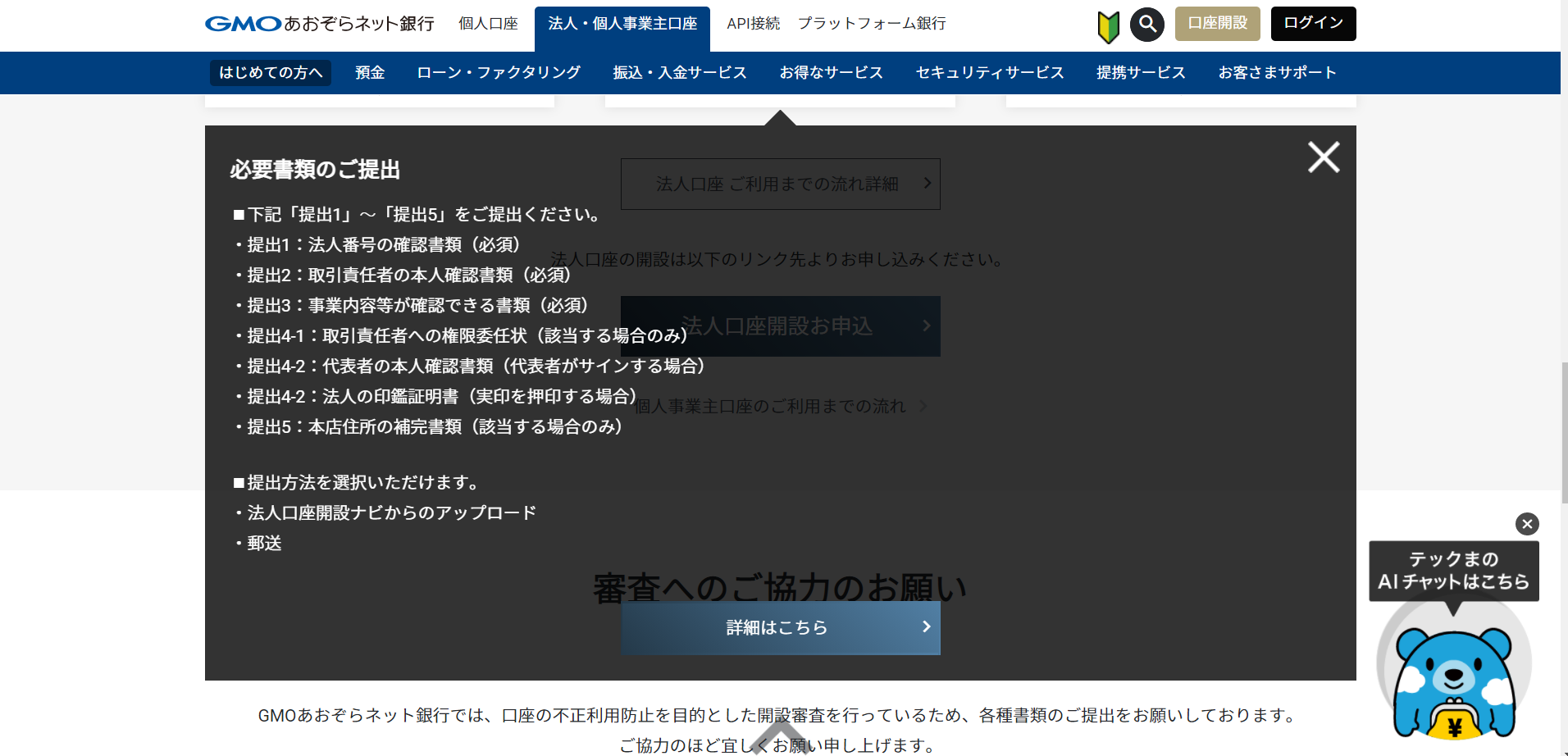This screenshot has width=1568, height=756.
Task: Click 必要書類のご提出 heading
Action: (x=315, y=170)
